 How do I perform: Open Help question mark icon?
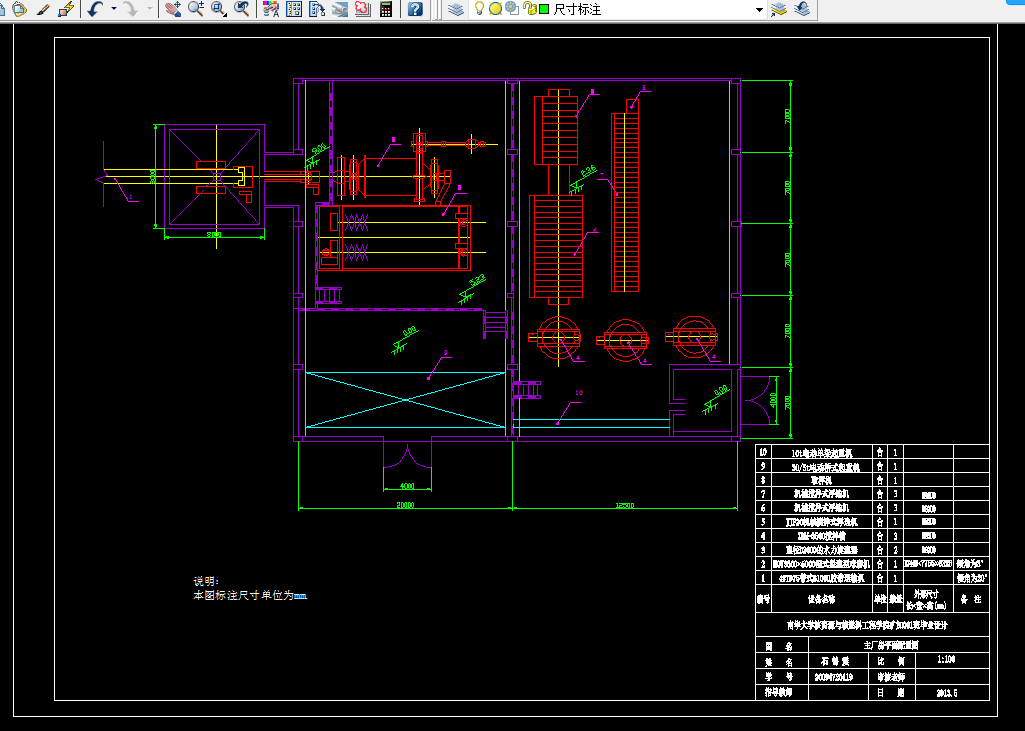pyautogui.click(x=415, y=9)
